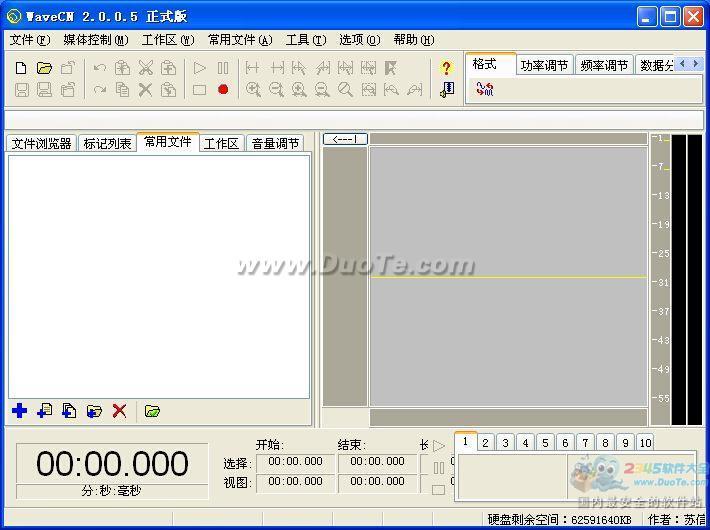Image resolution: width=710 pixels, height=530 pixels.
Task: Click the 分:秒:毫秒 time format label
Action: click(112, 491)
